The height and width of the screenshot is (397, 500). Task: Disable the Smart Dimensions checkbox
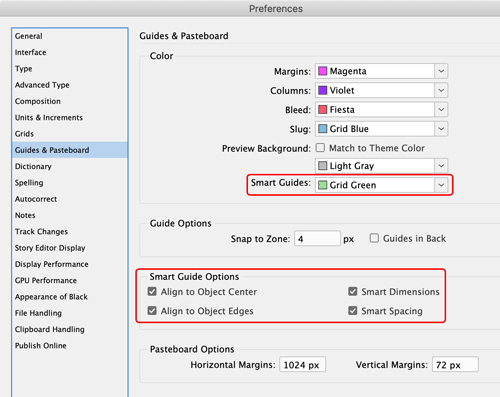click(353, 292)
